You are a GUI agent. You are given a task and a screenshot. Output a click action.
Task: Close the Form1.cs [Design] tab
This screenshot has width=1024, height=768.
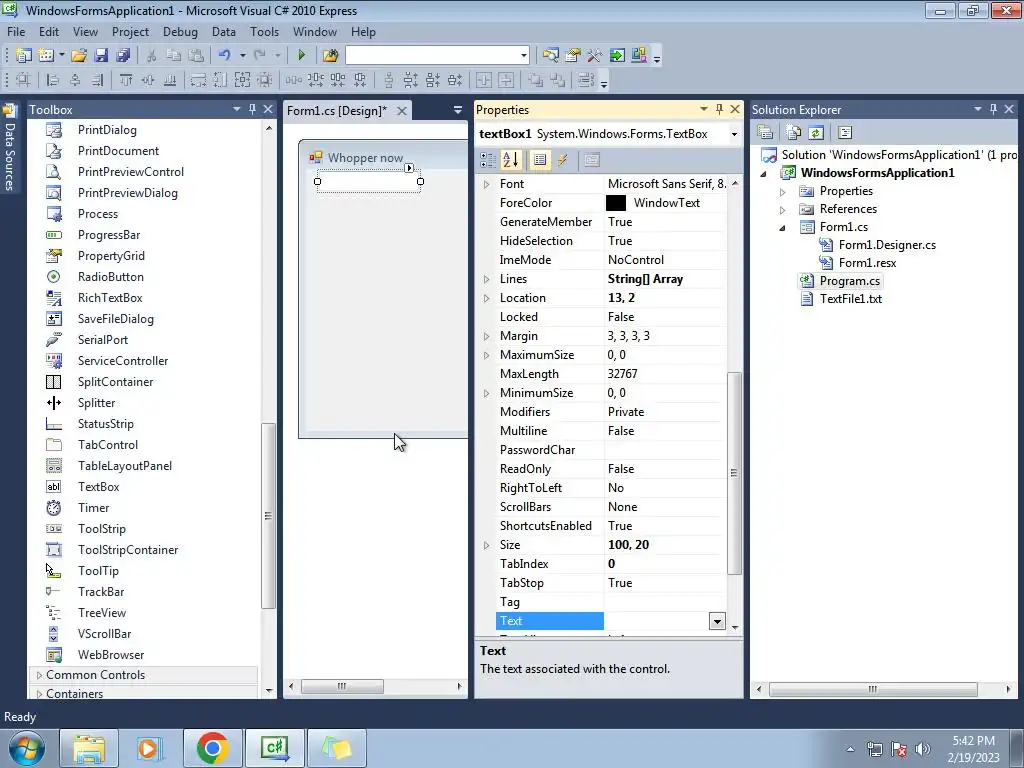[402, 111]
